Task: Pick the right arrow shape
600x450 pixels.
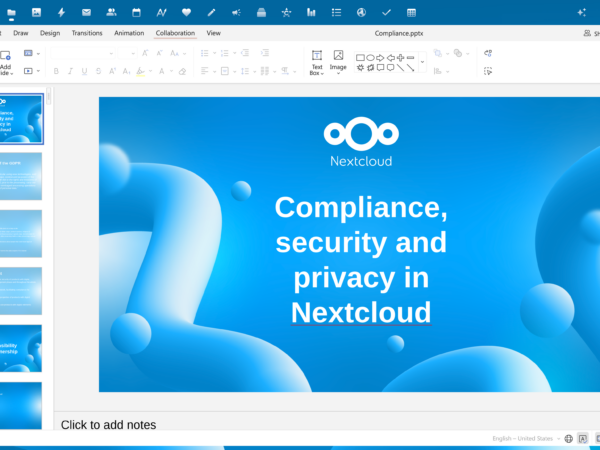Action: pyautogui.click(x=380, y=58)
